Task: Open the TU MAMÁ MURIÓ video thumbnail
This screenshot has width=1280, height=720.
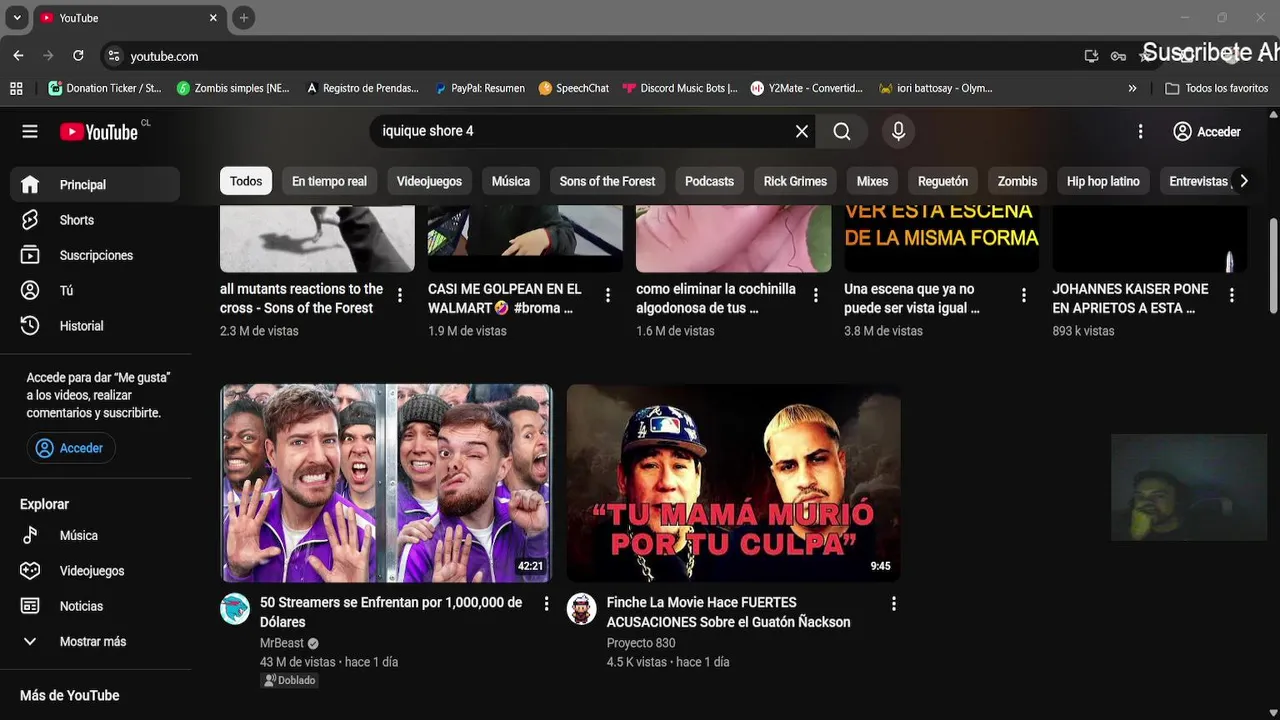Action: (733, 483)
